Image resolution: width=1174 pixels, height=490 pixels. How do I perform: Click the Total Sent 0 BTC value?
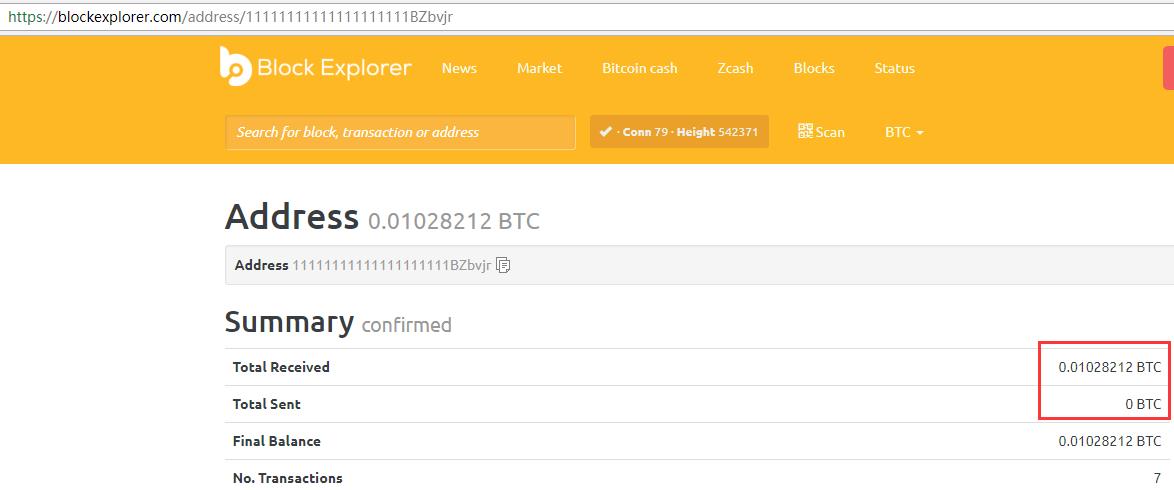[x=1143, y=404]
